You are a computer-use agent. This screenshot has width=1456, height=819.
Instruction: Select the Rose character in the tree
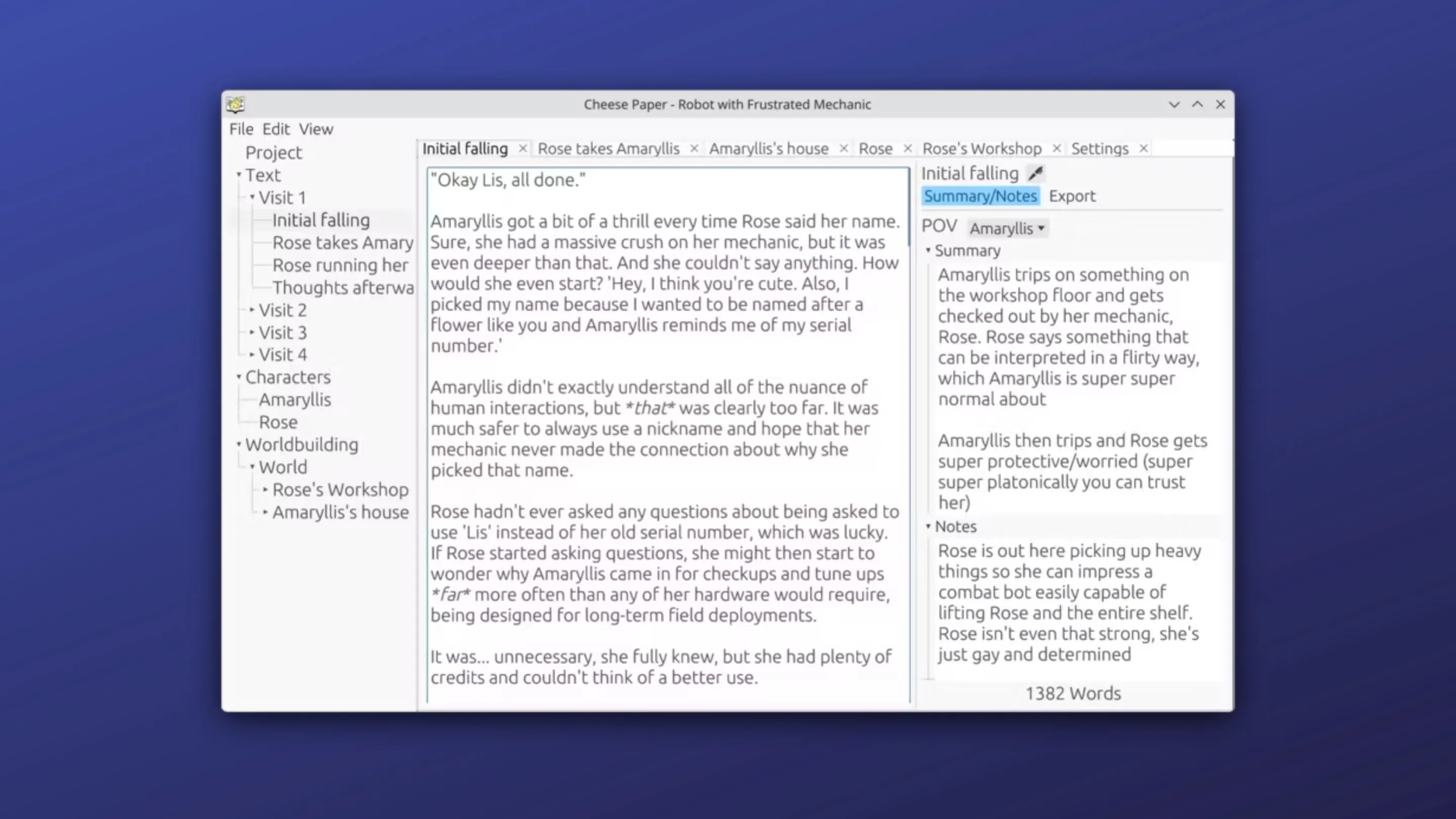pyautogui.click(x=278, y=422)
